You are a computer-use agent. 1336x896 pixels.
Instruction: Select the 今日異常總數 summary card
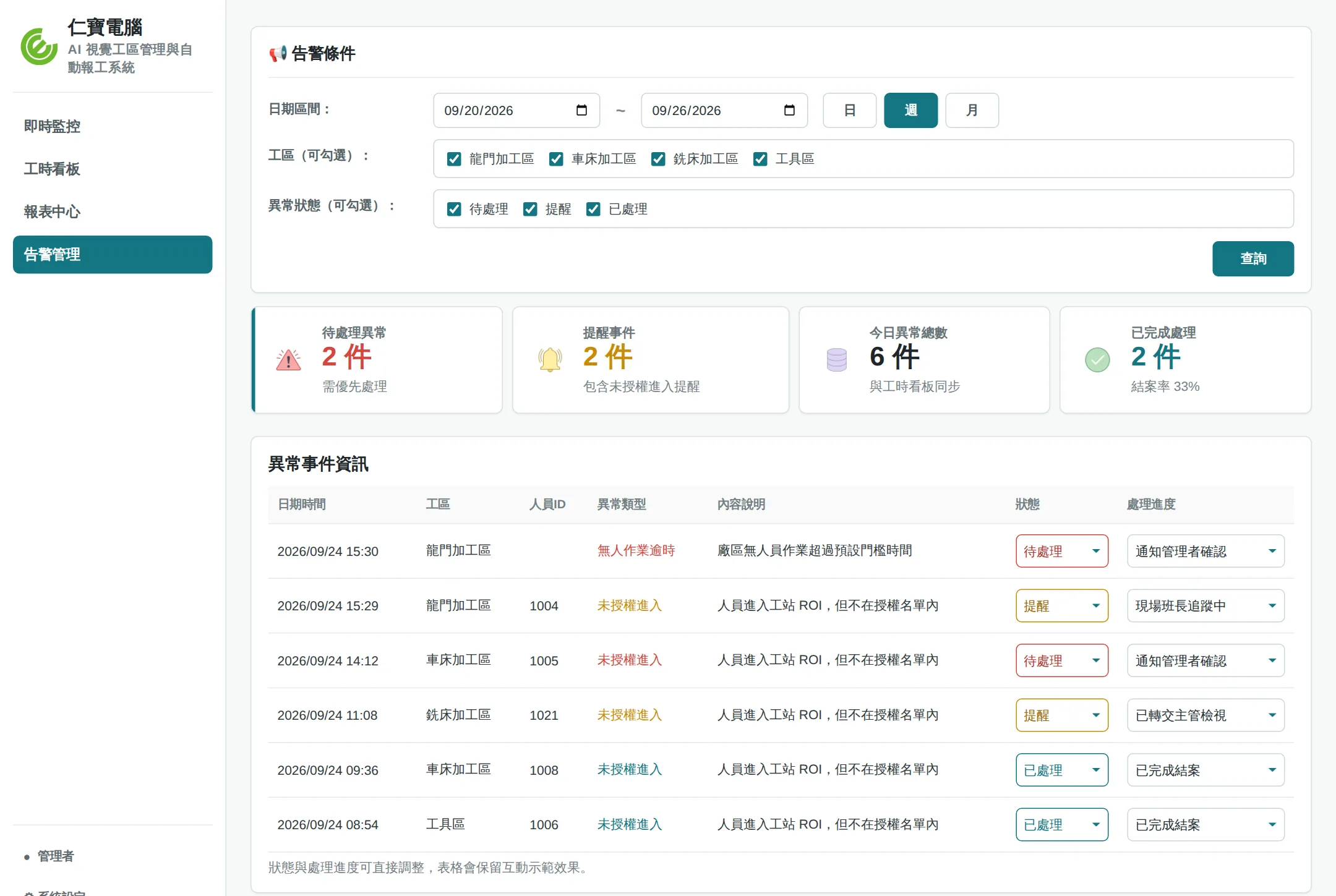click(x=924, y=360)
